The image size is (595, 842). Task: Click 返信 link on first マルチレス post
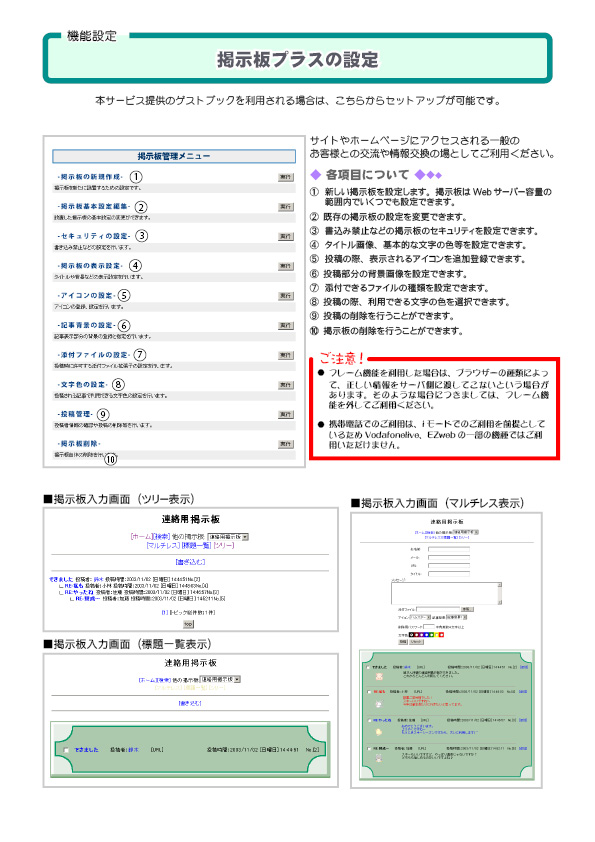point(524,667)
